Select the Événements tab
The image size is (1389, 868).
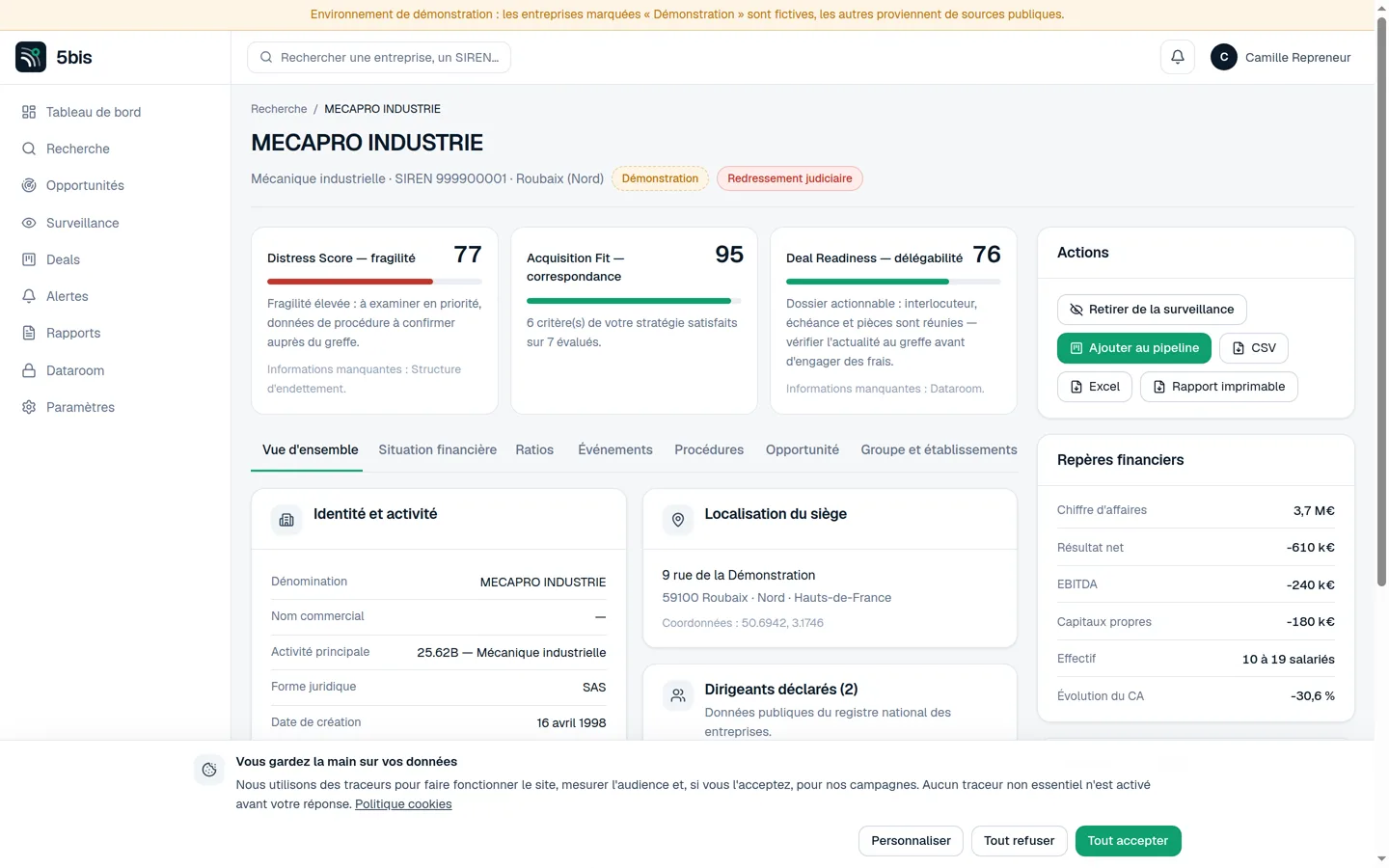click(x=615, y=449)
